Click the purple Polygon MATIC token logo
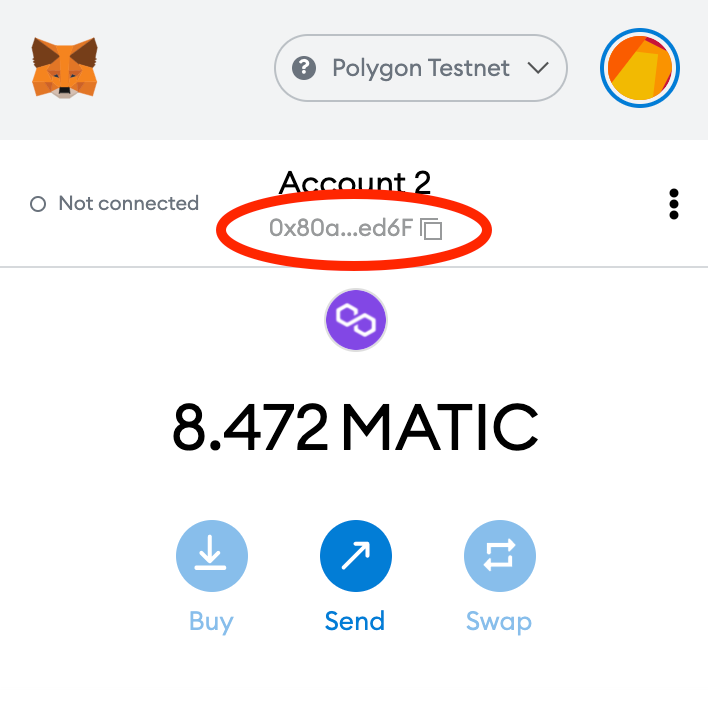This screenshot has width=708, height=720. tap(355, 320)
